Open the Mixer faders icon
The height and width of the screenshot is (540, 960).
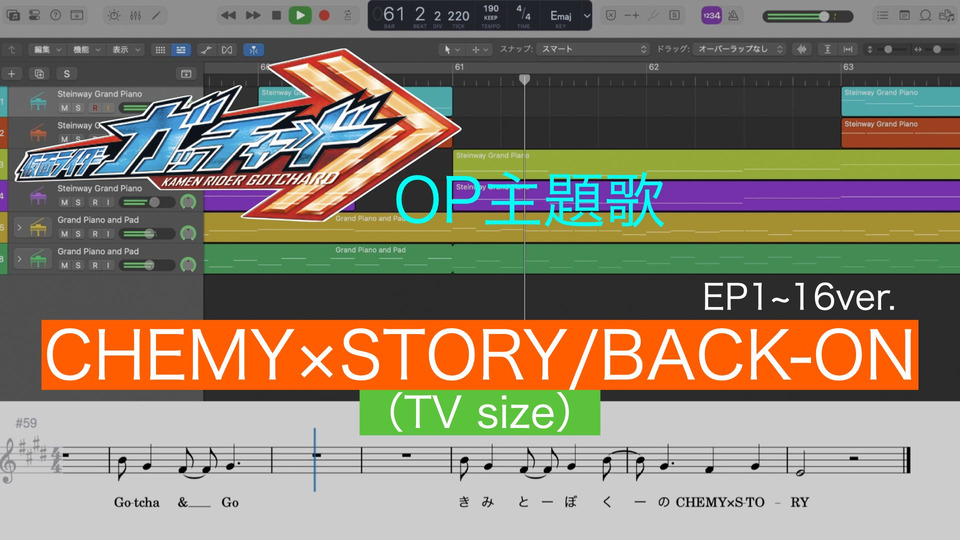pos(135,15)
